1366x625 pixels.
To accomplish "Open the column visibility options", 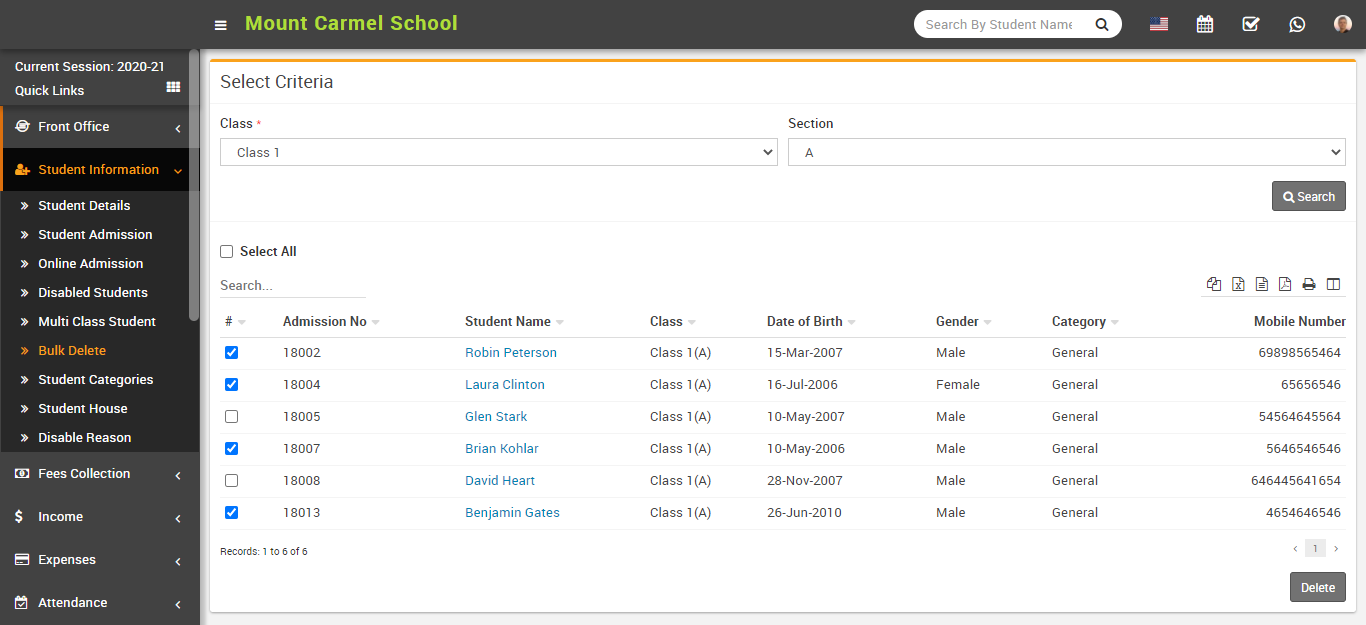I will click(1333, 284).
